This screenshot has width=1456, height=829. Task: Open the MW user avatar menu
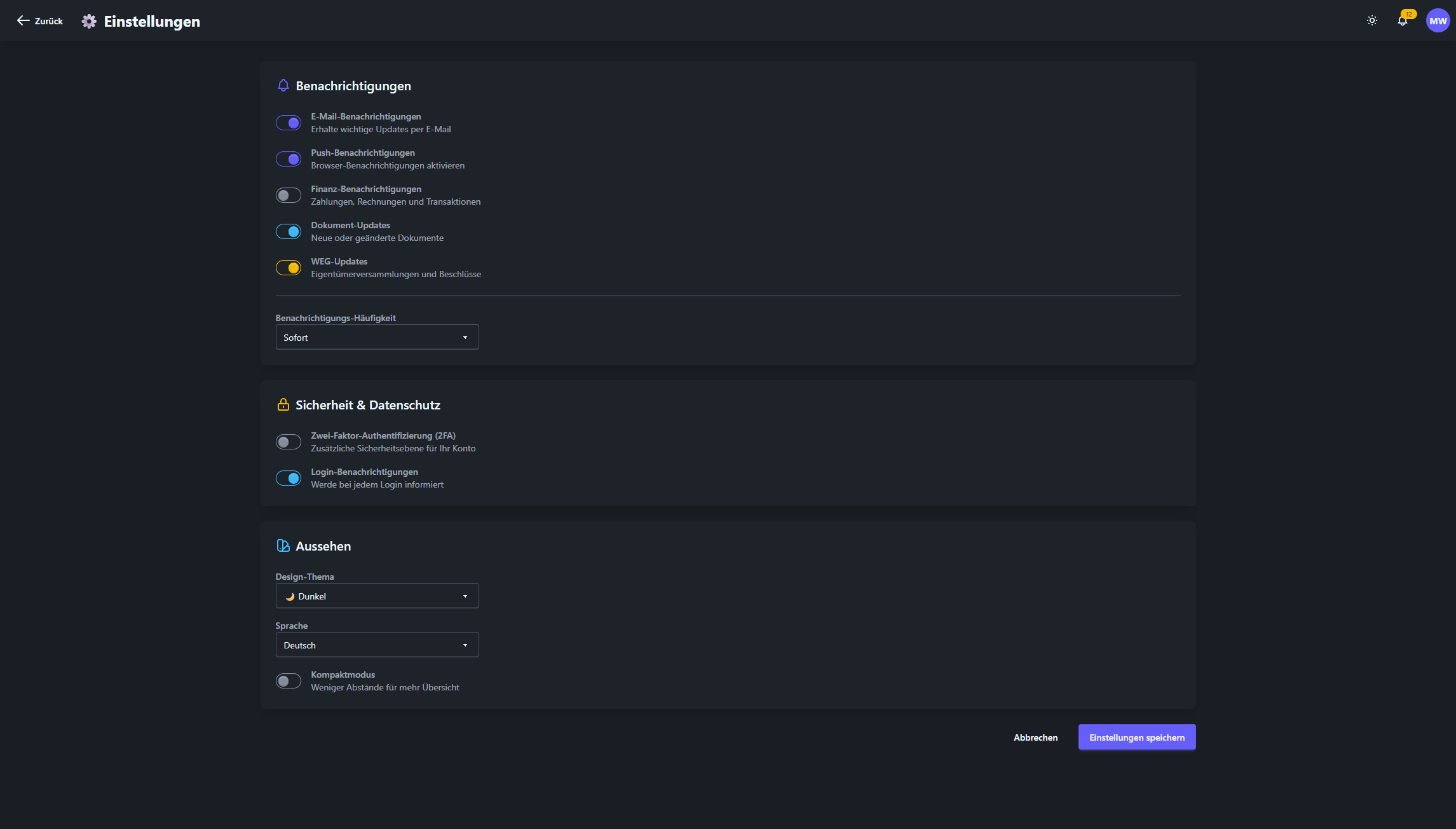click(1438, 20)
